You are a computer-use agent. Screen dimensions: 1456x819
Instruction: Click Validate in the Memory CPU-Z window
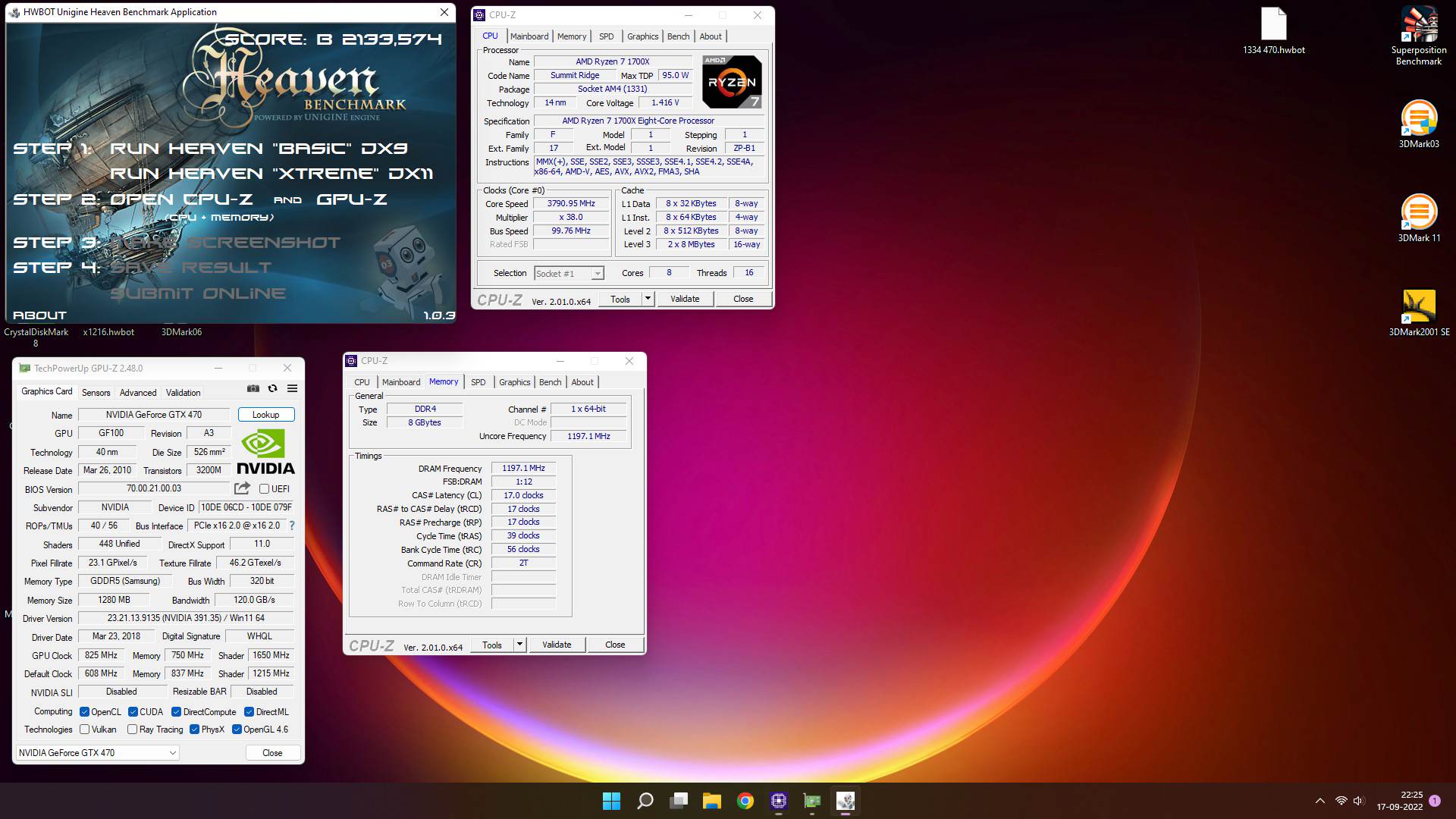[557, 645]
